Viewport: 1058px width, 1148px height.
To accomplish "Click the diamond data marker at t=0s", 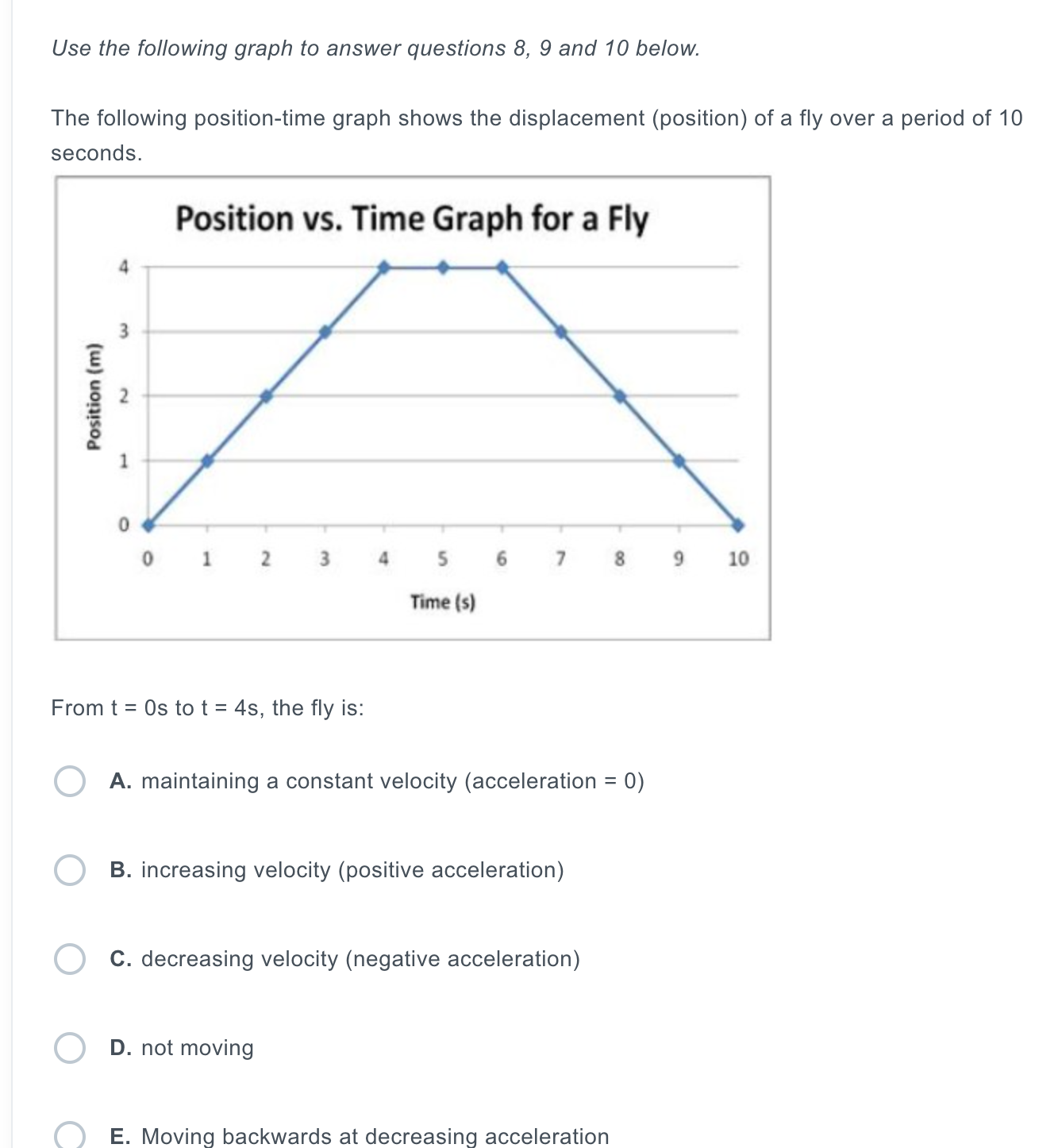I will [x=148, y=523].
